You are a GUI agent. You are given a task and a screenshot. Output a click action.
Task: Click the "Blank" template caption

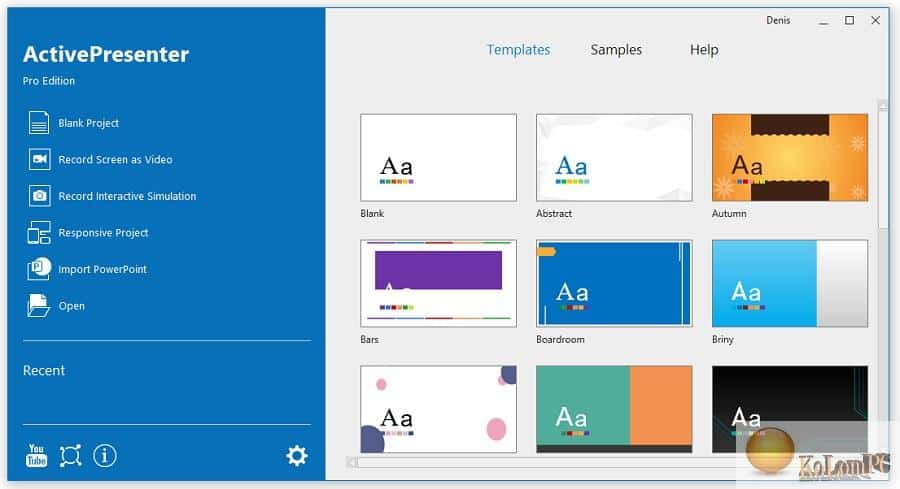(x=372, y=213)
